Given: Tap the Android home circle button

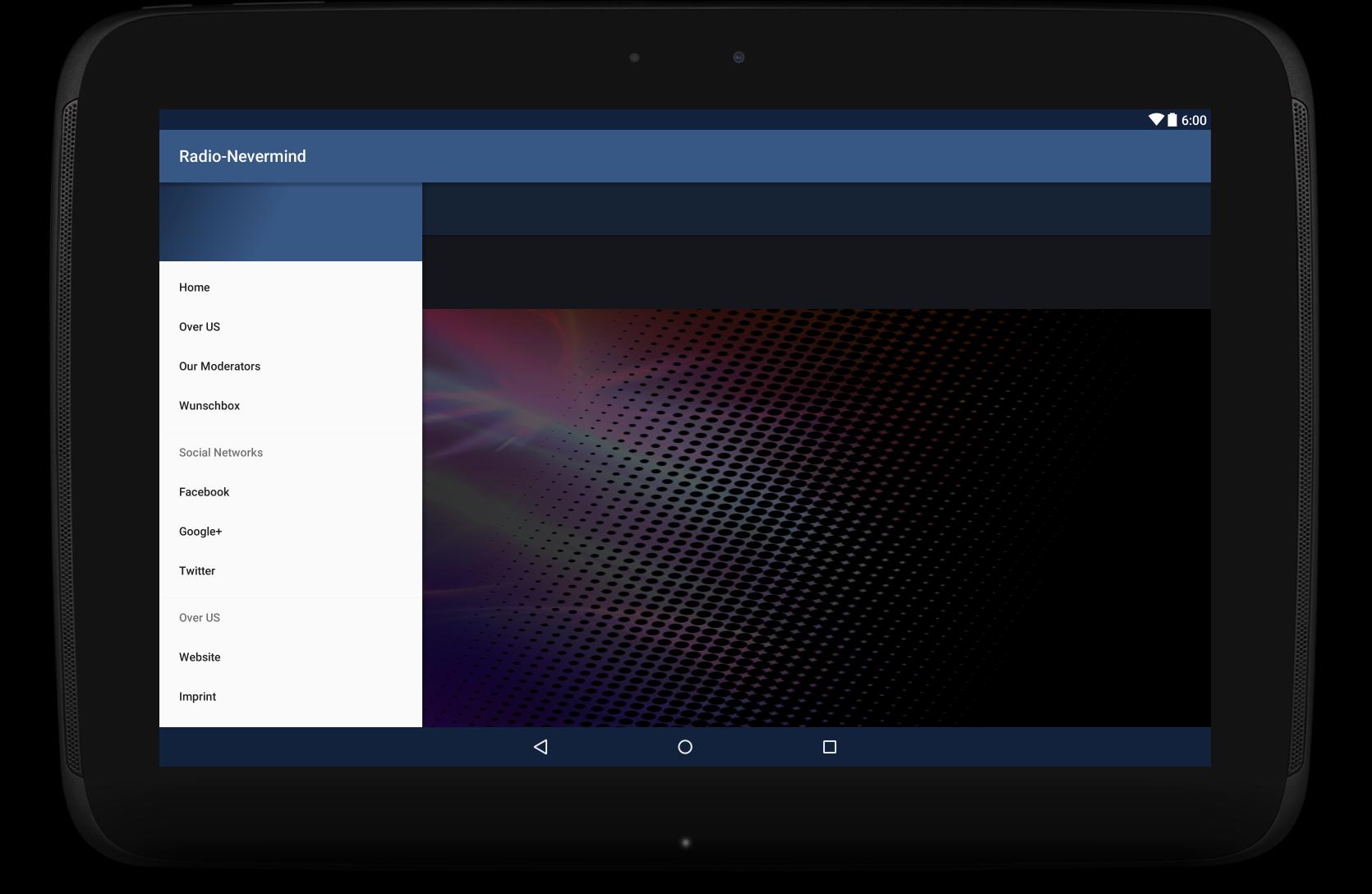Looking at the screenshot, I should coord(685,747).
